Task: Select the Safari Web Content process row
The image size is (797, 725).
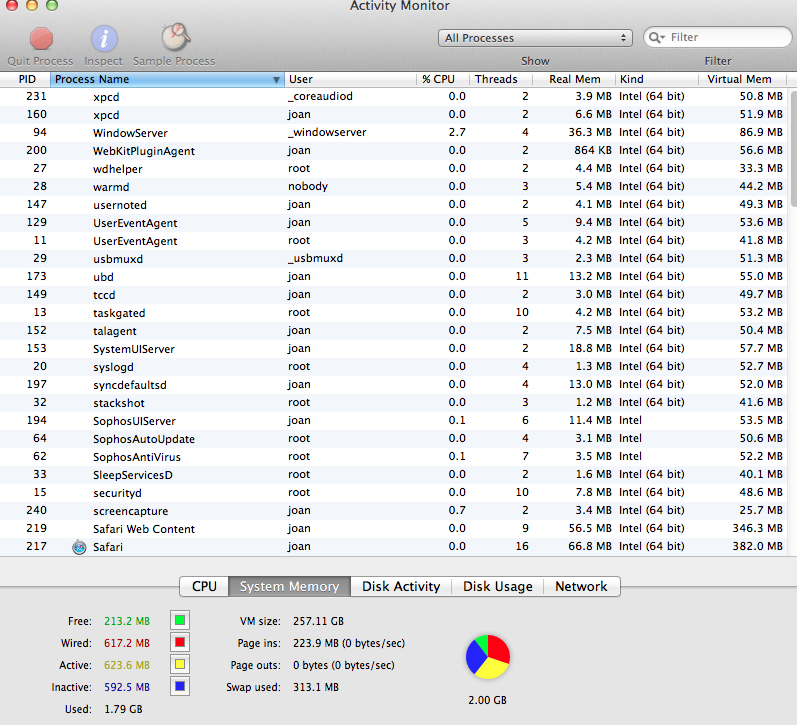Action: (x=394, y=529)
